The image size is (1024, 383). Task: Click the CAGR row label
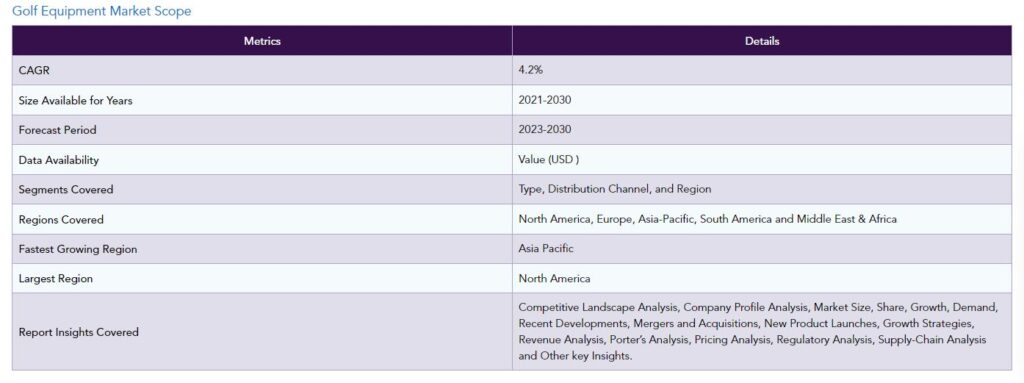(34, 71)
